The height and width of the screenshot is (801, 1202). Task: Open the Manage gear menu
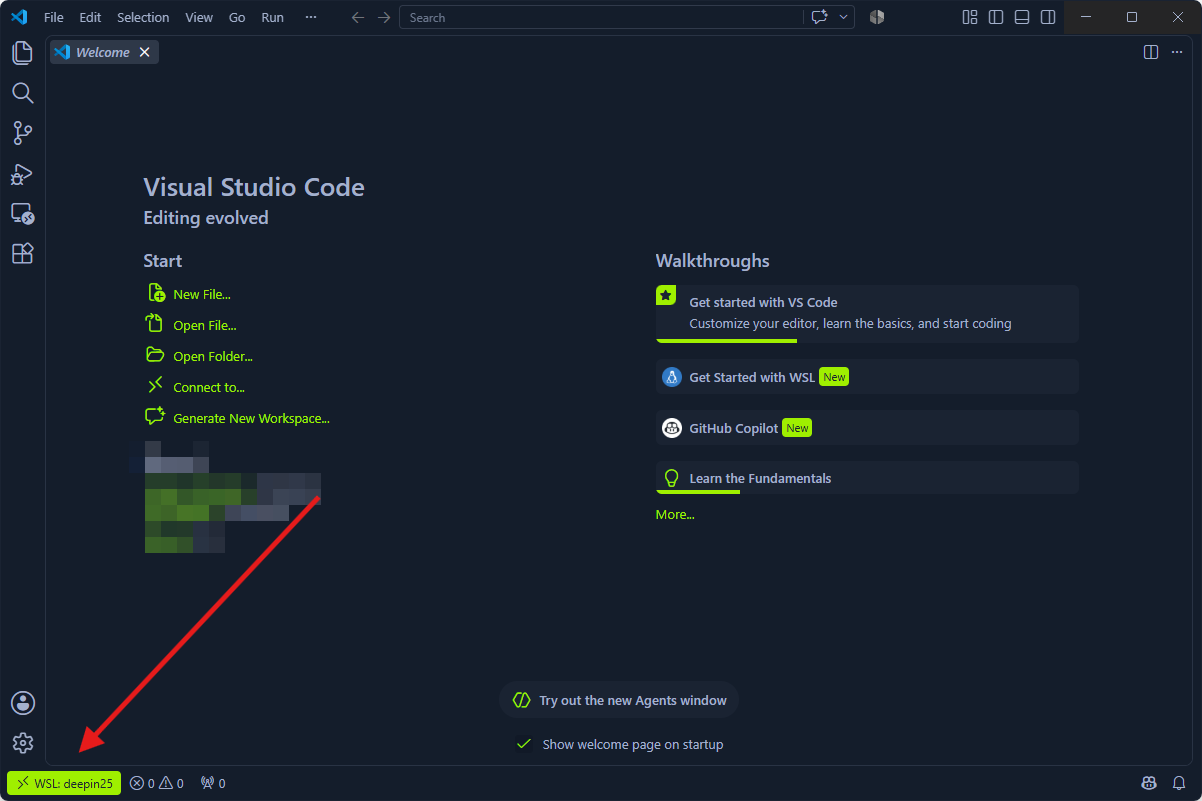[22, 743]
